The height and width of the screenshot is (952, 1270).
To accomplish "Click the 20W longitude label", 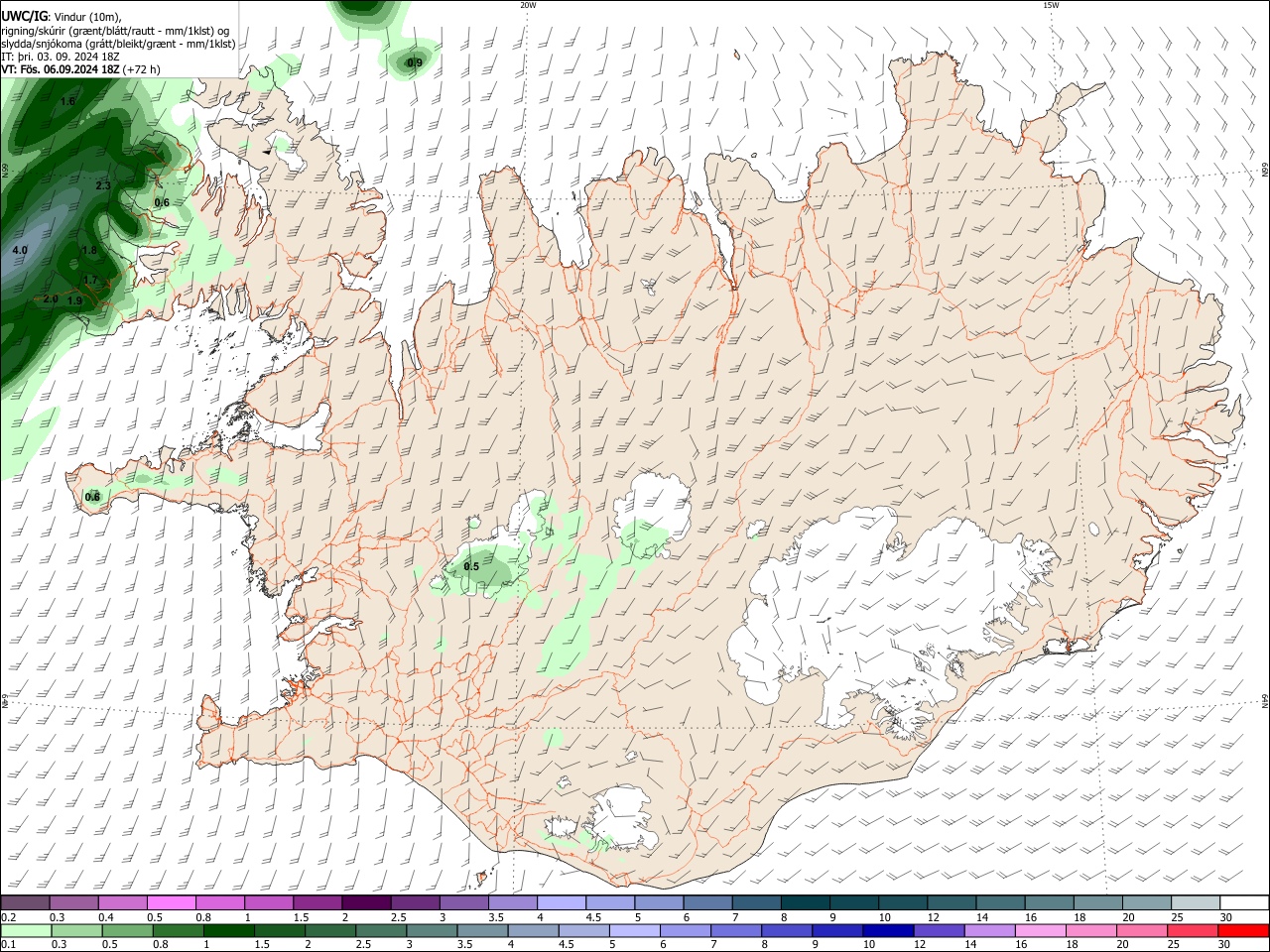I will [528, 5].
